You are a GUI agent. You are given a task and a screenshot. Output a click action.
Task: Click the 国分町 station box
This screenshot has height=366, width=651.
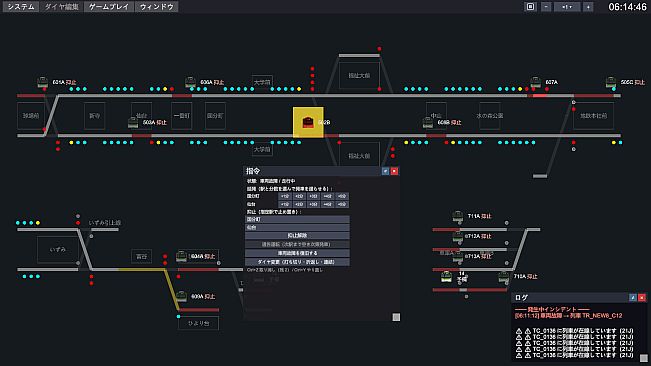click(x=215, y=116)
